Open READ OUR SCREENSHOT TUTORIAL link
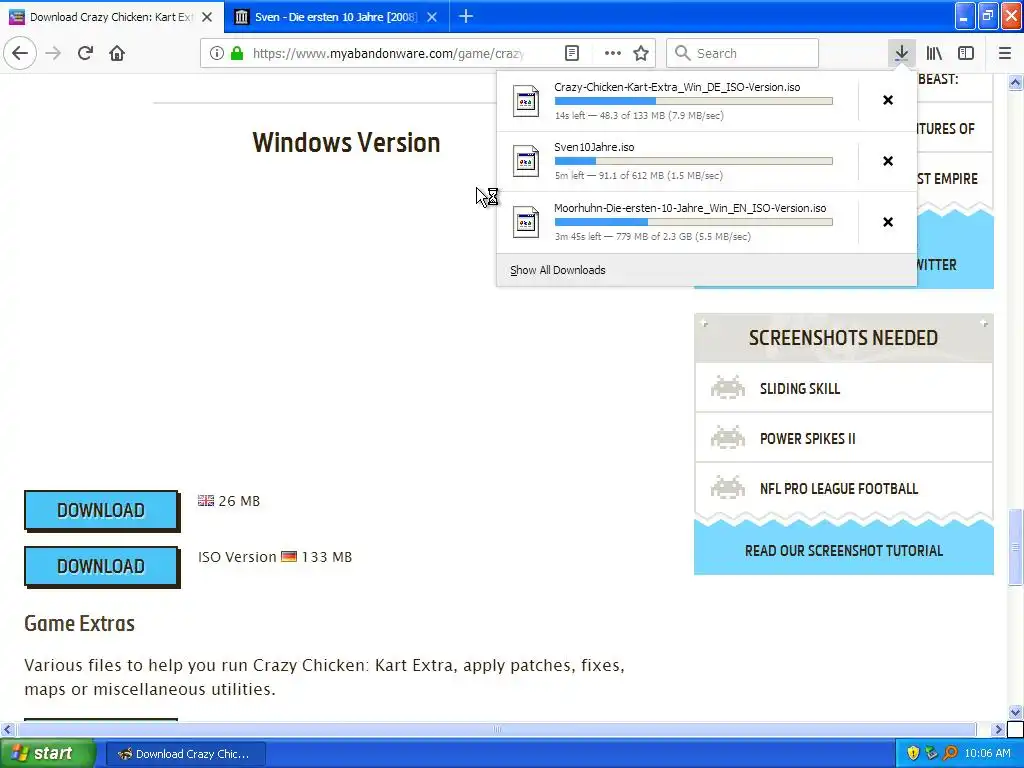Image resolution: width=1024 pixels, height=768 pixels. click(844, 551)
